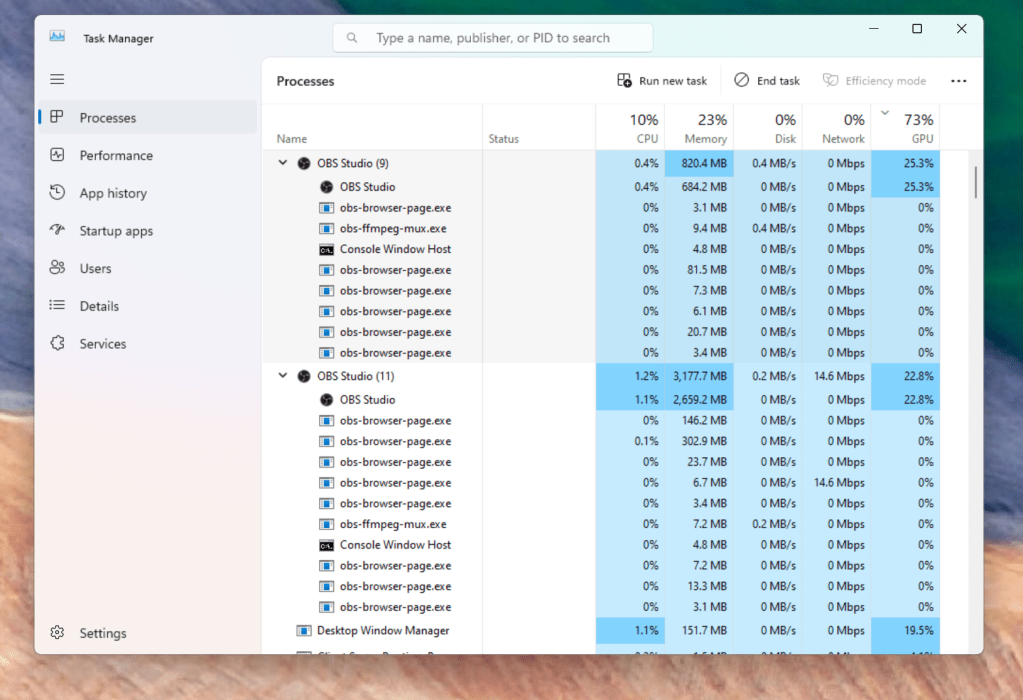Screen dimensions: 1023x700
Task: Click the 151.7 MB memory cell
Action: (x=699, y=630)
